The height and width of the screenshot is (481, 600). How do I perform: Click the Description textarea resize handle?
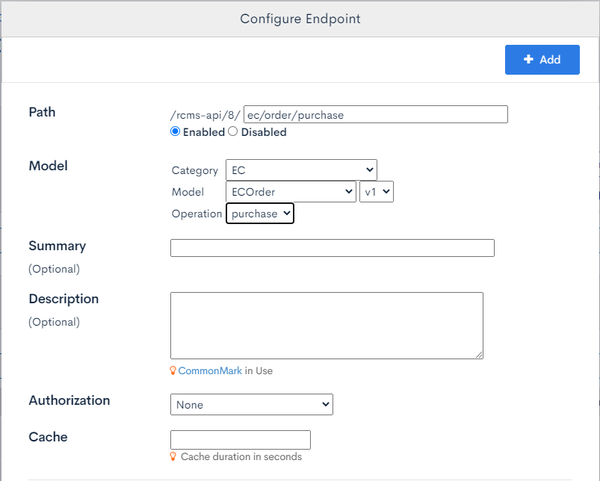pyautogui.click(x=479, y=355)
